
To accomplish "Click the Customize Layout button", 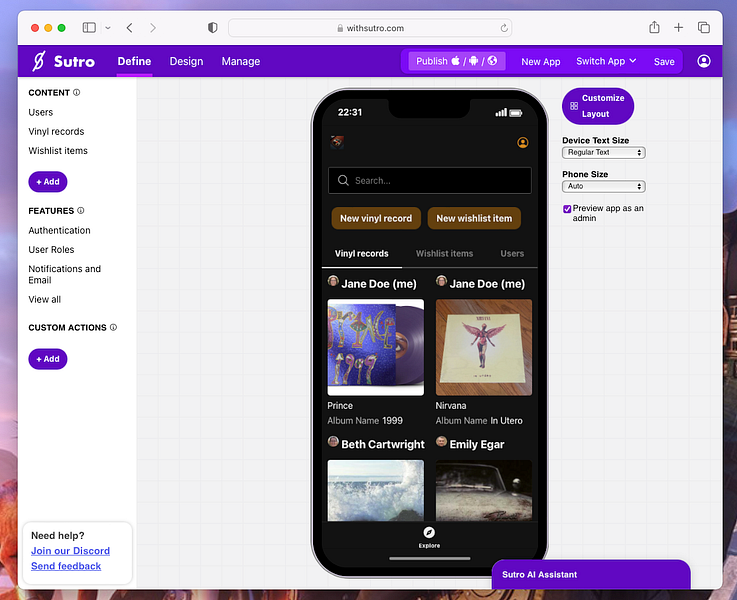I will pyautogui.click(x=598, y=106).
